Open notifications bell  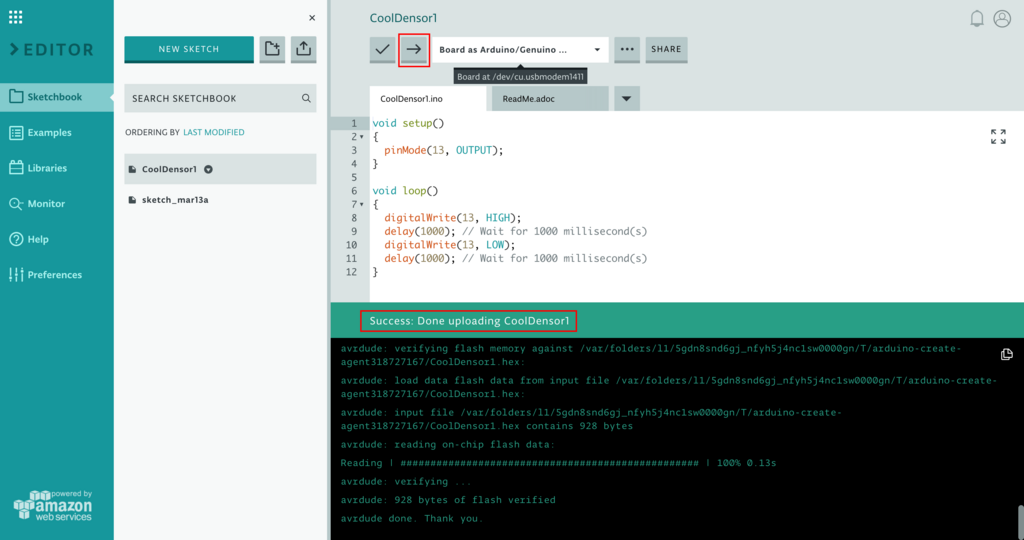976,18
